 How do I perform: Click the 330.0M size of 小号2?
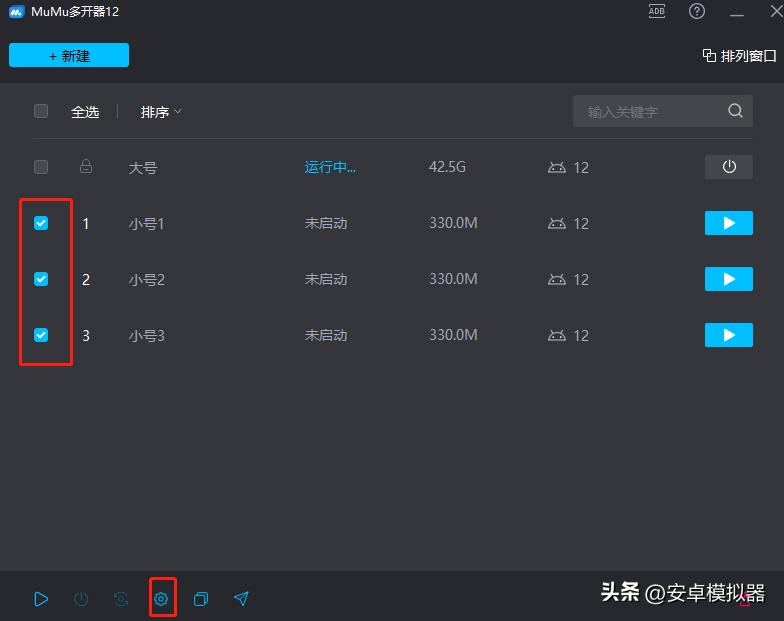(x=454, y=278)
